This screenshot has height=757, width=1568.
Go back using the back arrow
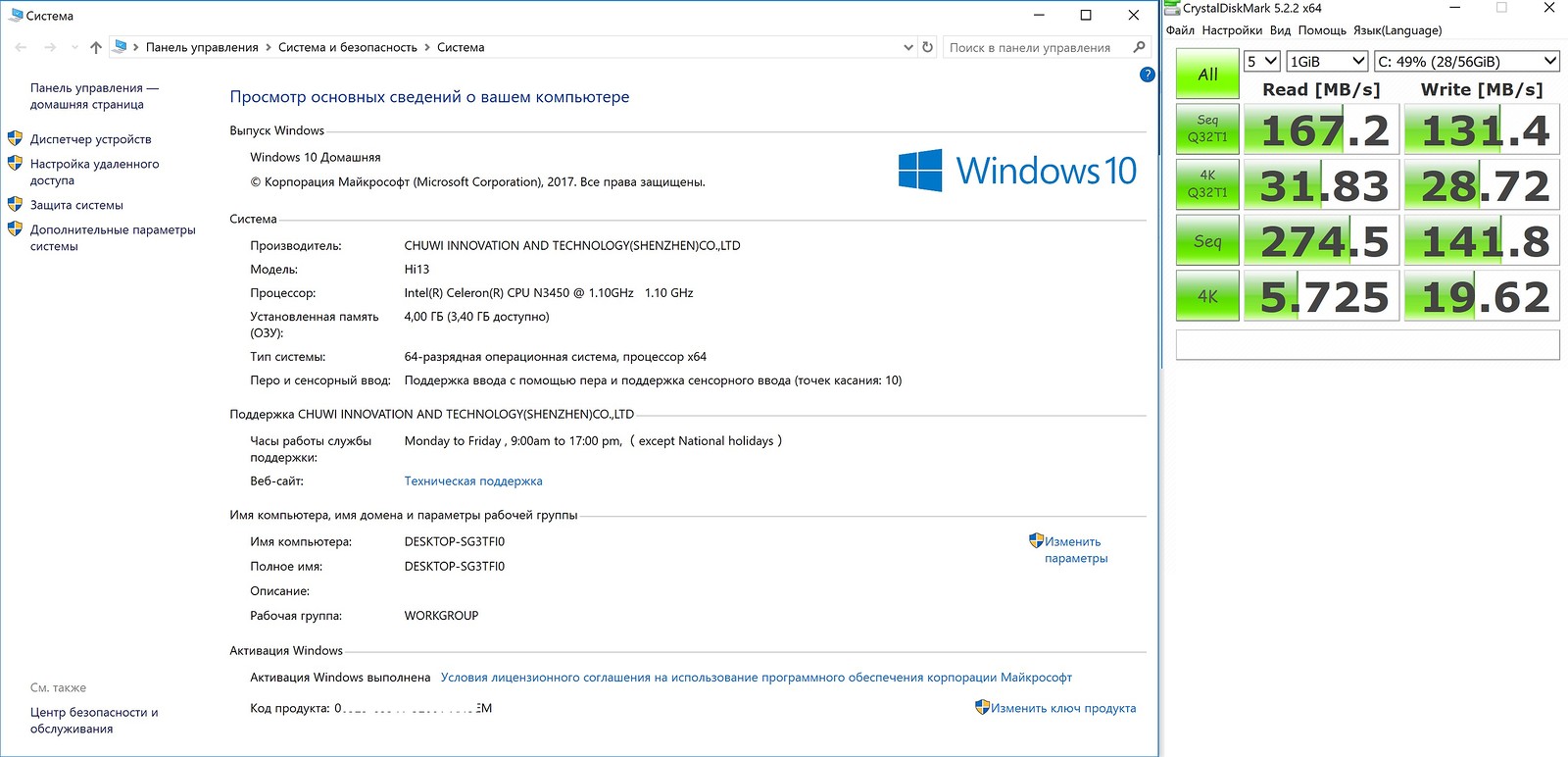coord(21,47)
